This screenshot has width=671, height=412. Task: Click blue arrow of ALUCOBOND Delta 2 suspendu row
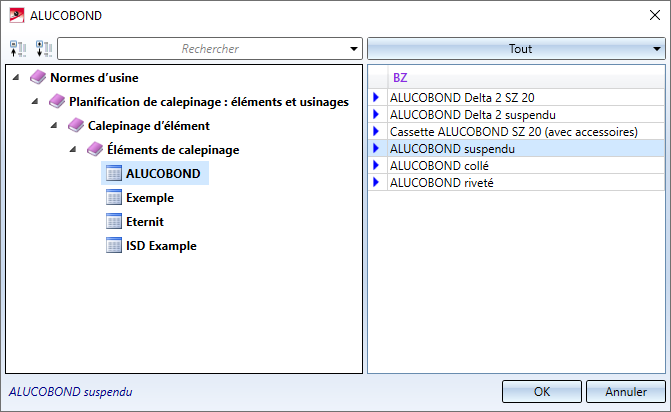pos(376,114)
